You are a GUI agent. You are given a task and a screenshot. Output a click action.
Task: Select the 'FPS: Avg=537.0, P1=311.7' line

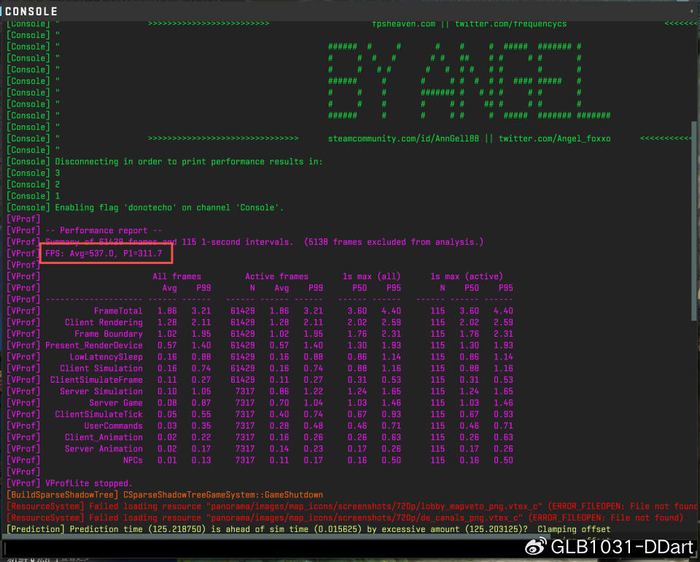(104, 254)
